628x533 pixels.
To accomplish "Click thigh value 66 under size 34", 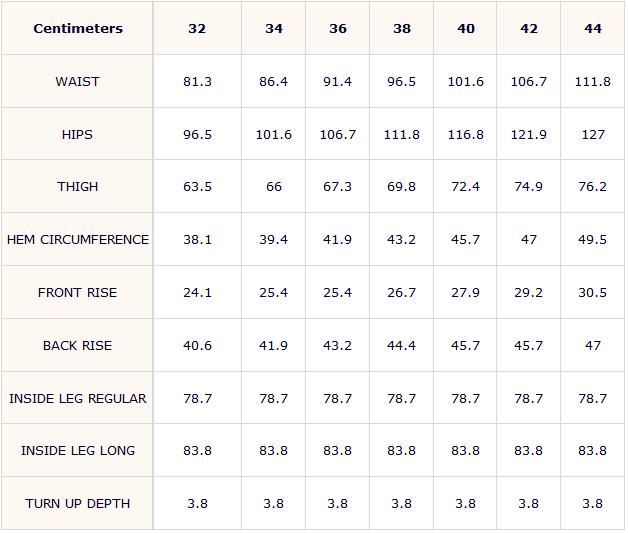I will [x=274, y=187].
